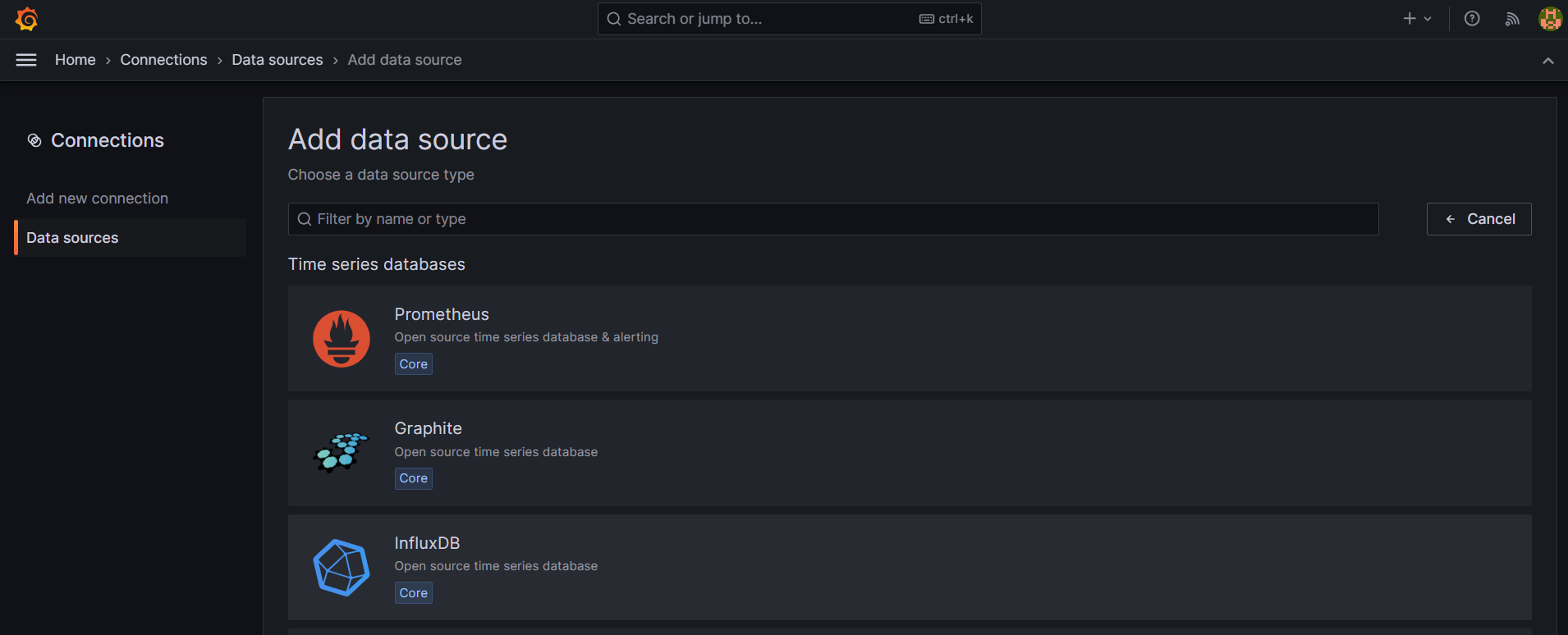Click the Core badge under InfluxDB

coord(414,593)
